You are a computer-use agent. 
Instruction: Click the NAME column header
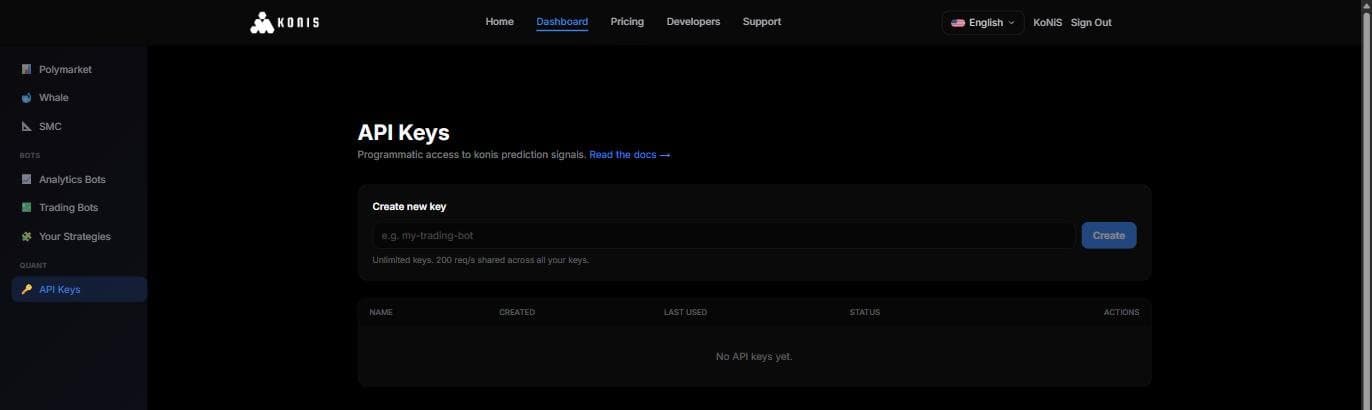pyautogui.click(x=381, y=312)
